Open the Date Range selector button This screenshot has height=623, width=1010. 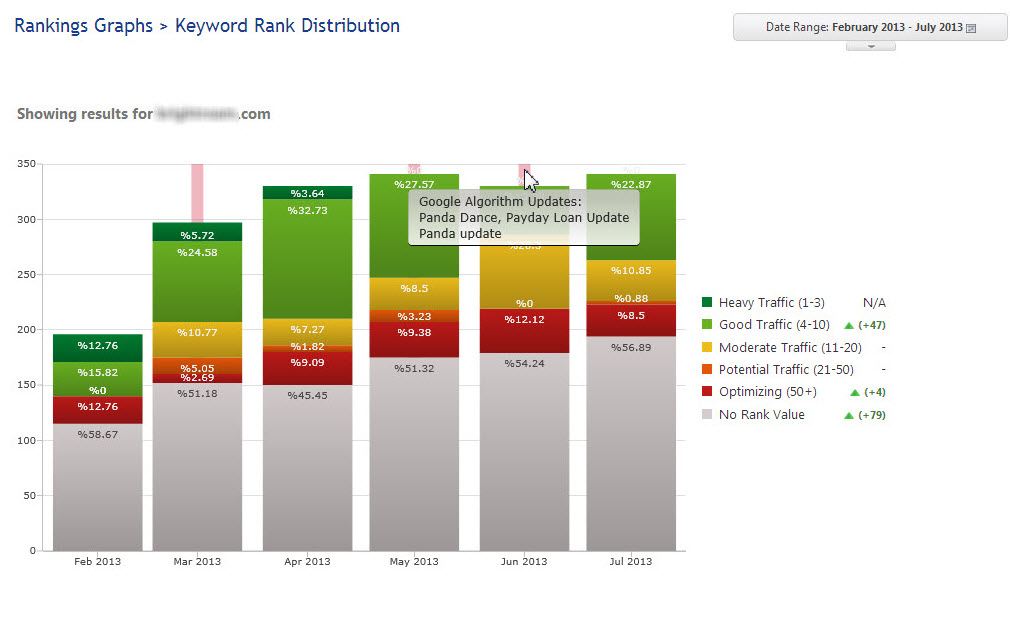869,27
